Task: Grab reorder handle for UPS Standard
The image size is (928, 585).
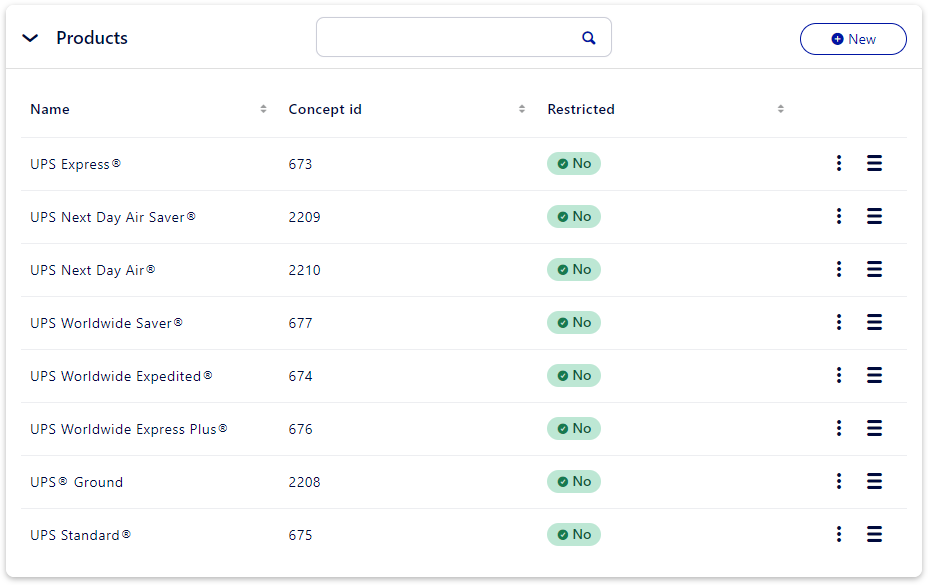Action: pos(874,534)
